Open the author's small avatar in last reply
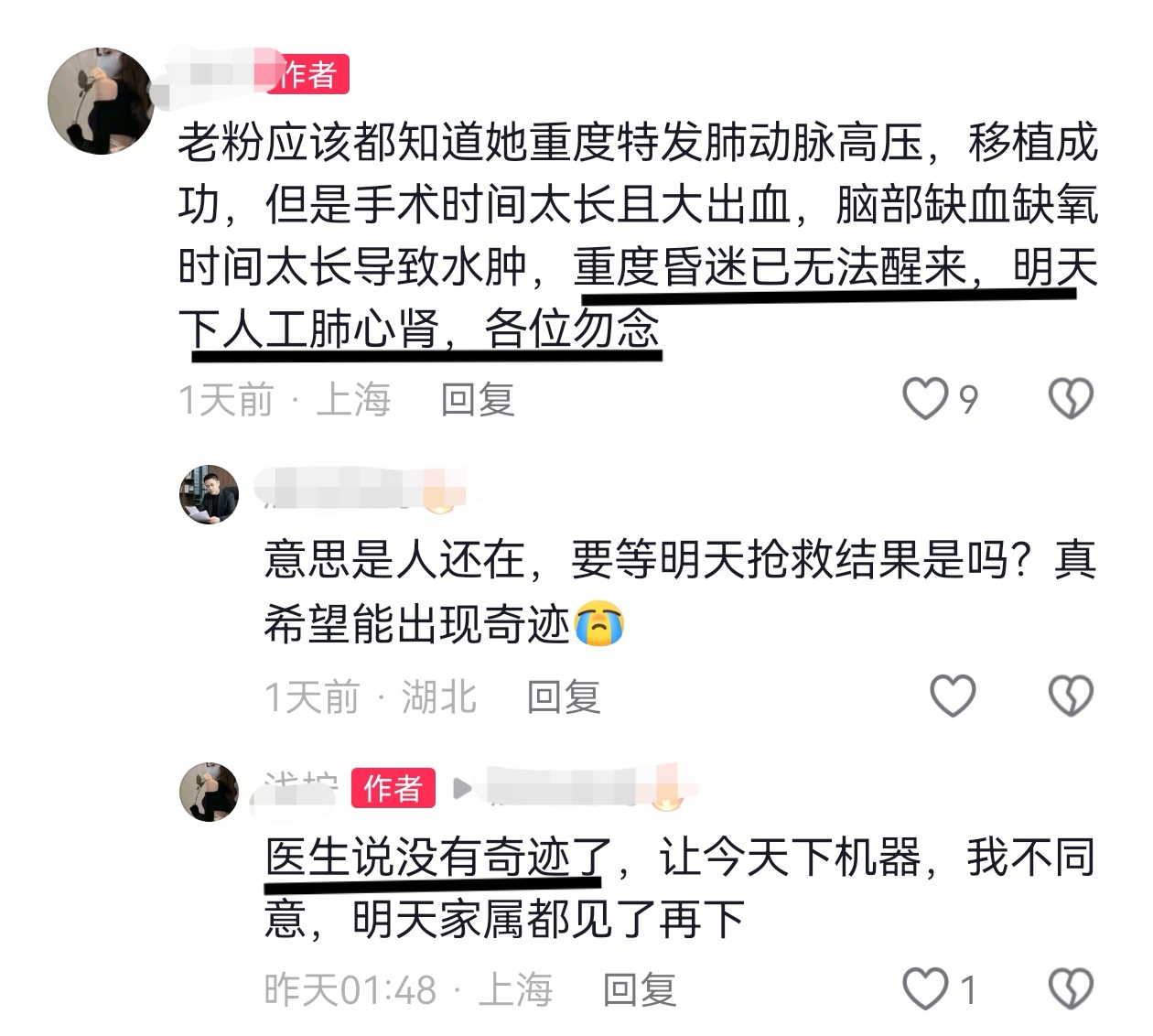 209,792
